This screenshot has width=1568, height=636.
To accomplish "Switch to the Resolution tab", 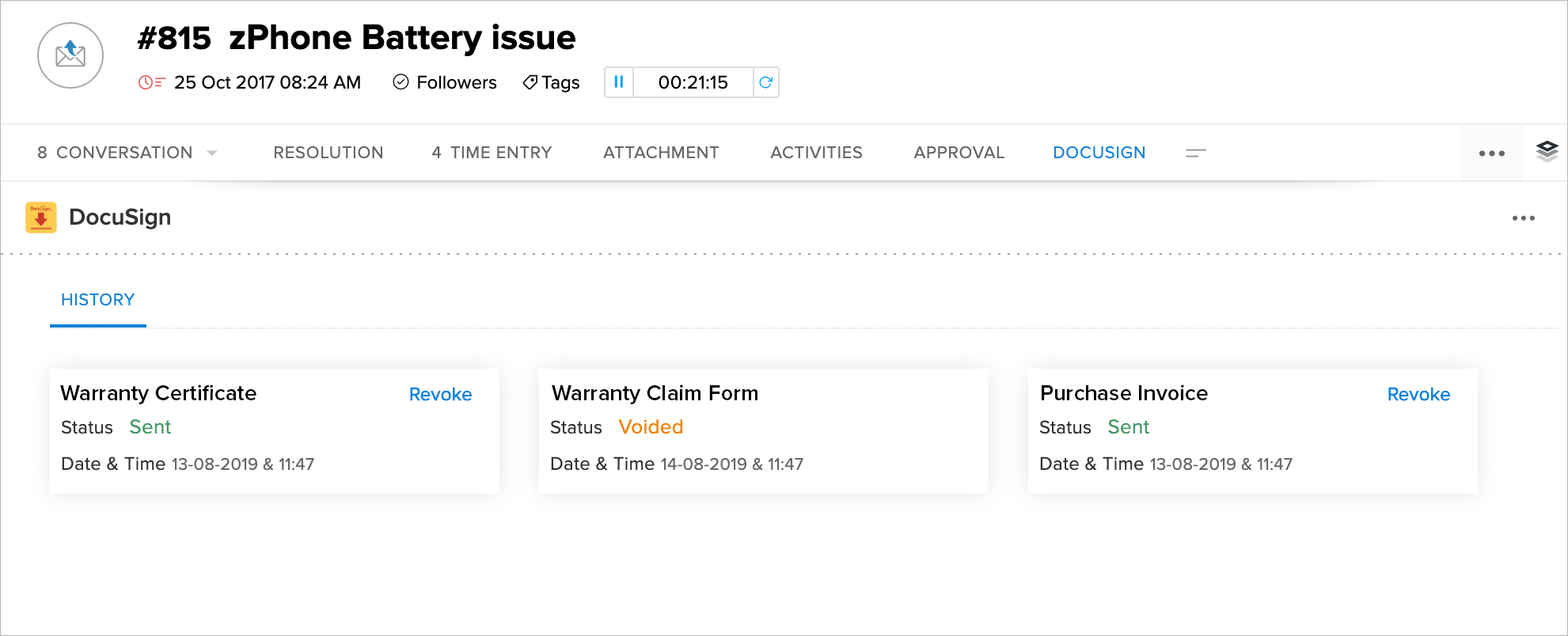I will pyautogui.click(x=328, y=153).
